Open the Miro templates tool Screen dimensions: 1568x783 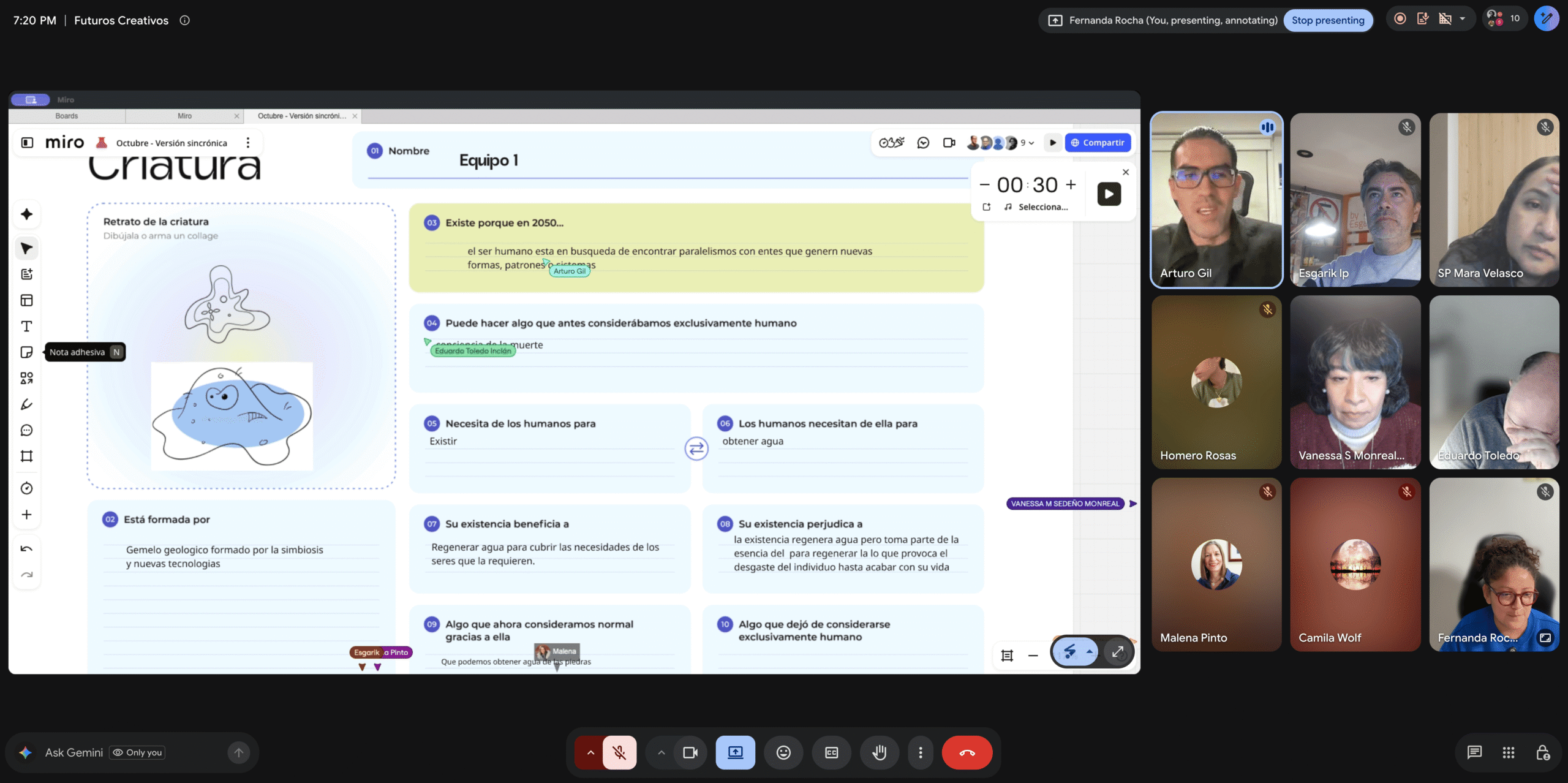(26, 300)
